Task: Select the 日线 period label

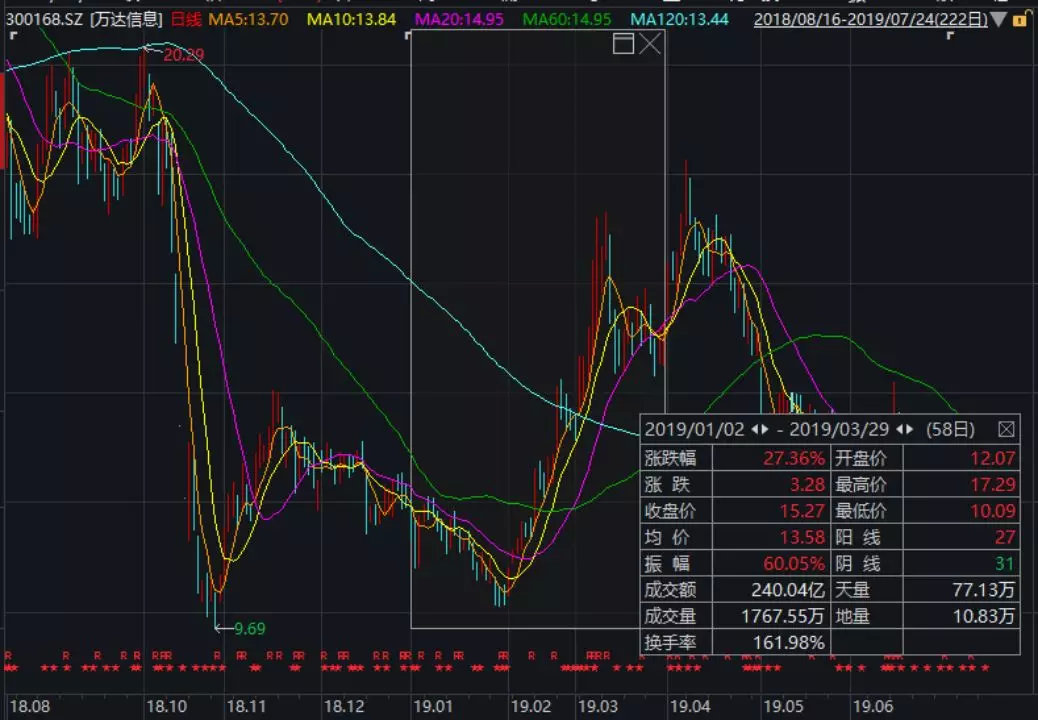Action: [x=185, y=19]
